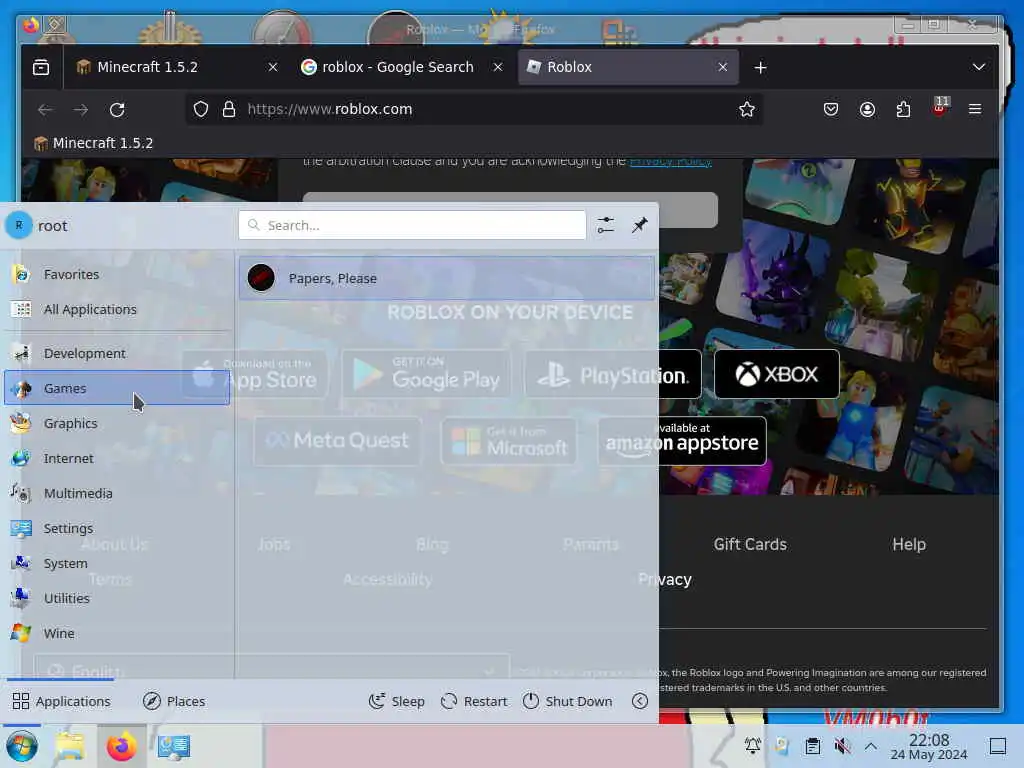Close the Roblox tab
Image resolution: width=1024 pixels, height=768 pixels.
(722, 67)
